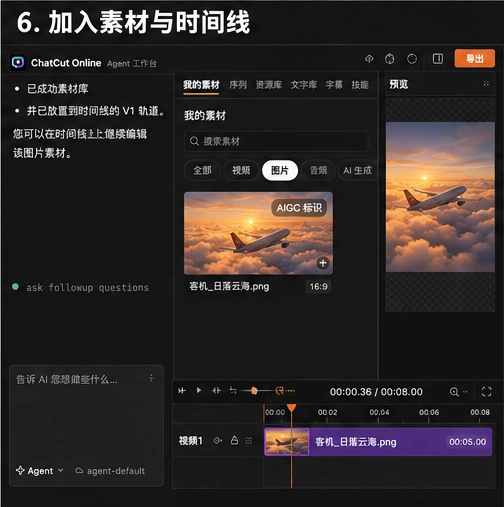504x507 pixels.
Task: Click the clip thumbnail on 视频1 track
Action: [287, 442]
